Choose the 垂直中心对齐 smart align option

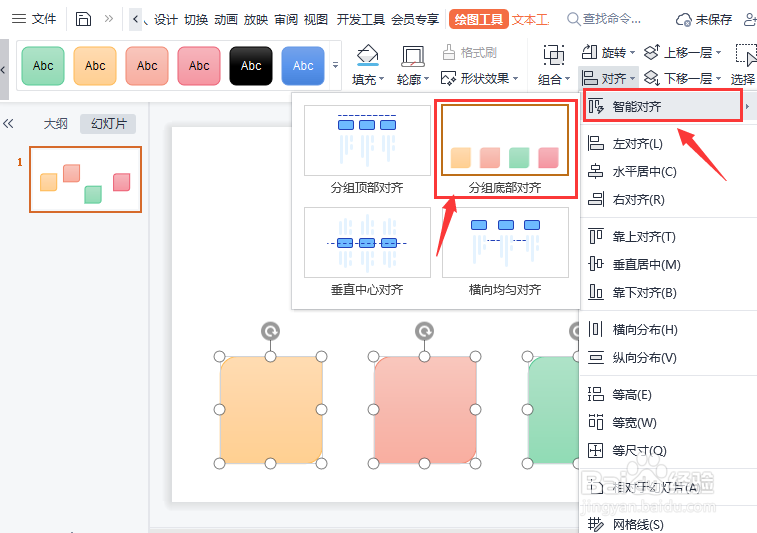pos(367,252)
